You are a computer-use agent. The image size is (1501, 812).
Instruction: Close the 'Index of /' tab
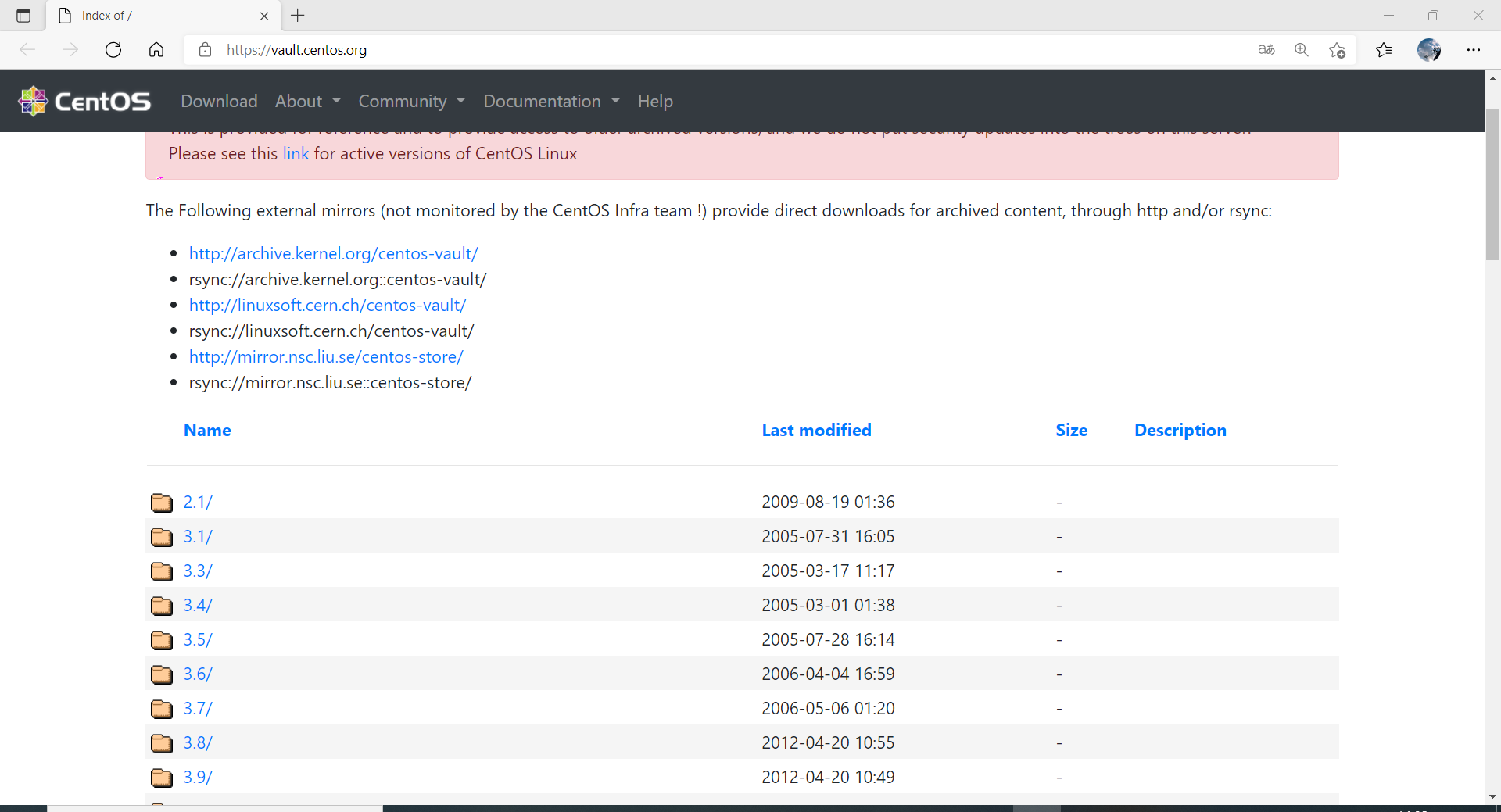point(264,16)
